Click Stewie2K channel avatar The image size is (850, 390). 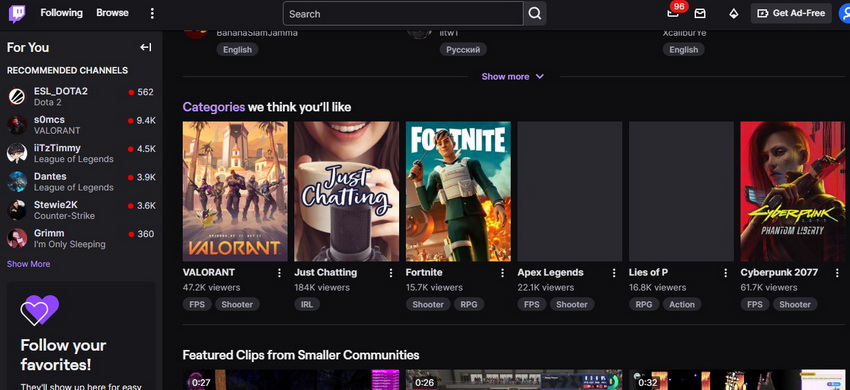pyautogui.click(x=17, y=210)
